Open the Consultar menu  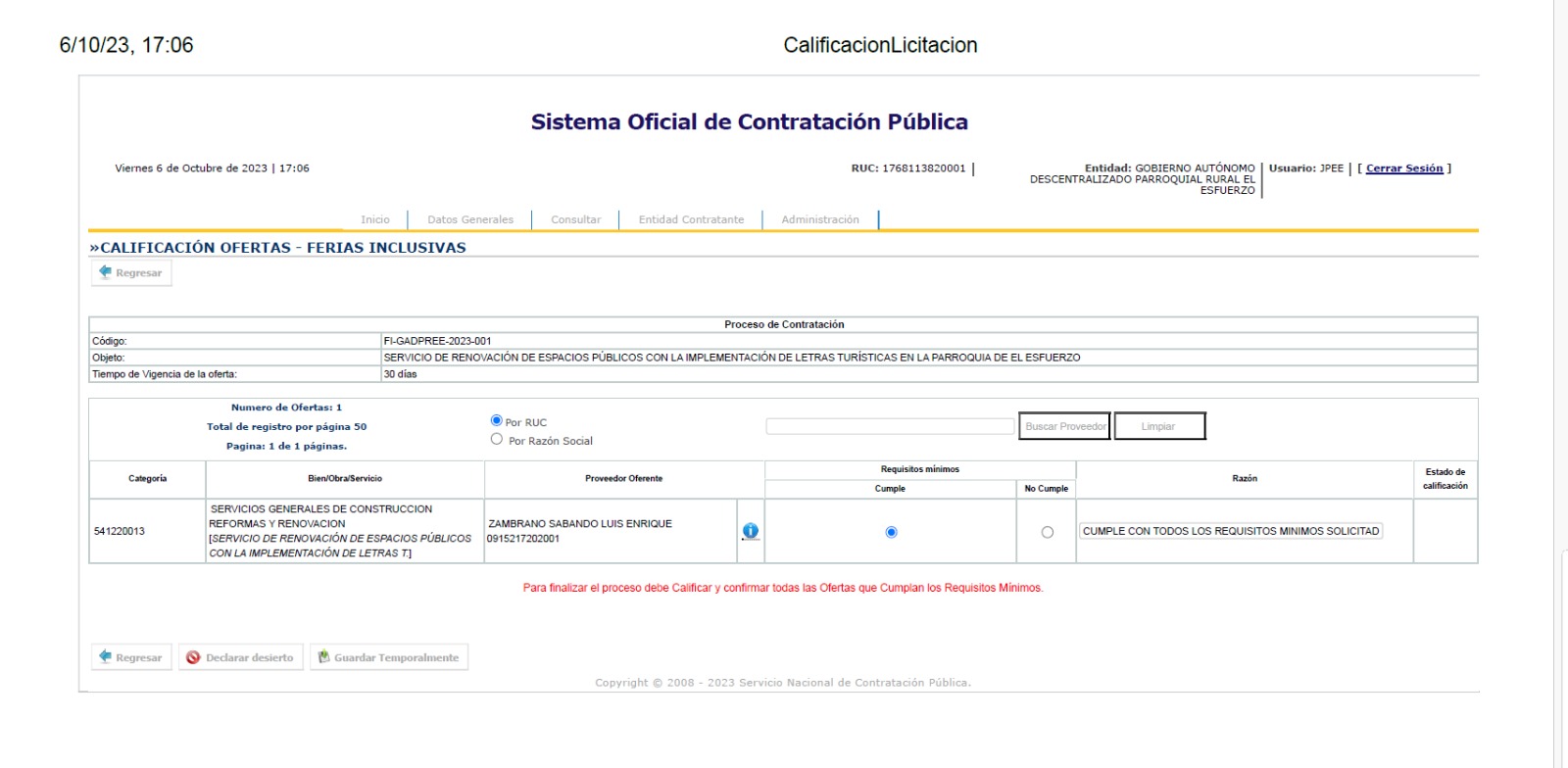[x=575, y=219]
